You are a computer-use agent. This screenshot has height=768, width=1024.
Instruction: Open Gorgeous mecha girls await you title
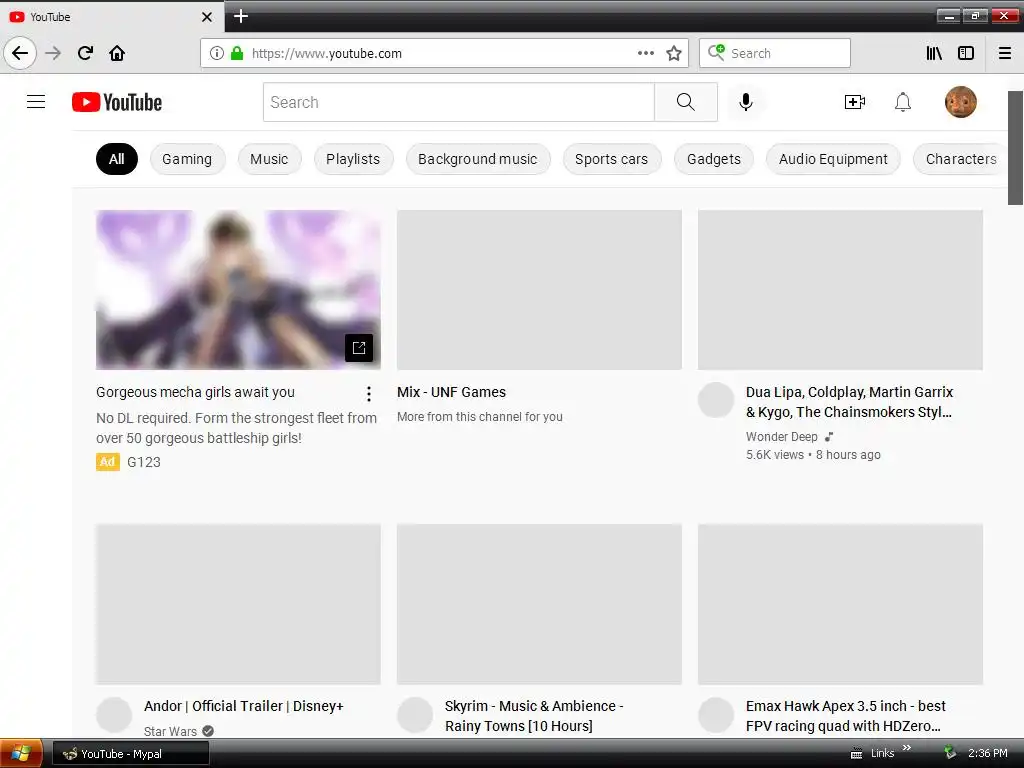[195, 392]
